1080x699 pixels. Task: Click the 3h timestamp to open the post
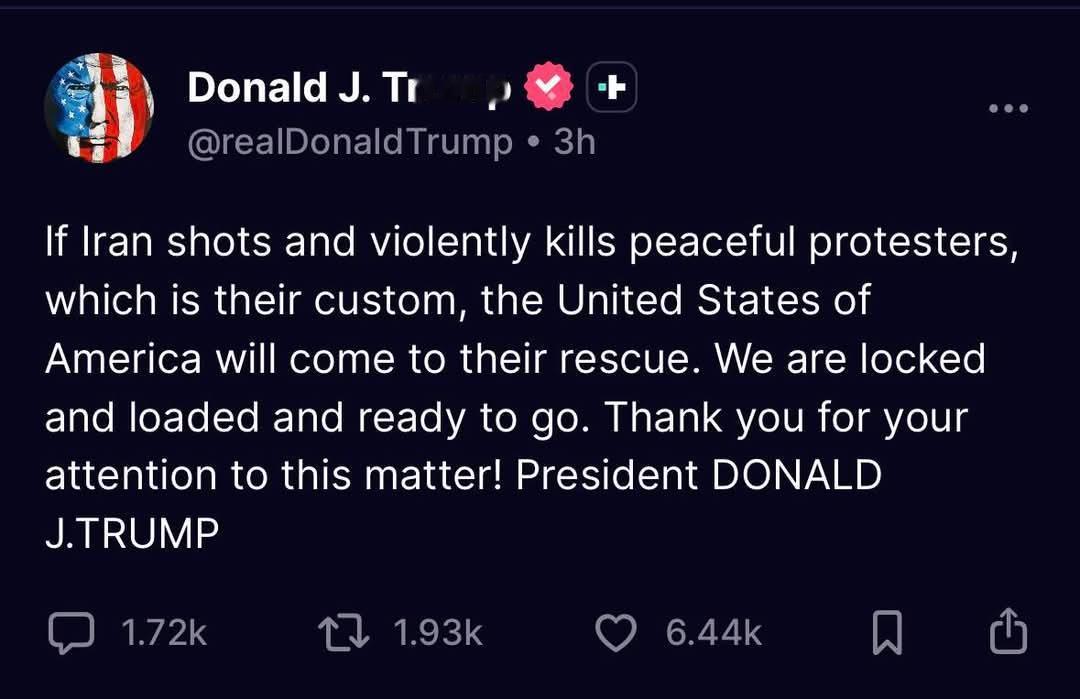573,142
